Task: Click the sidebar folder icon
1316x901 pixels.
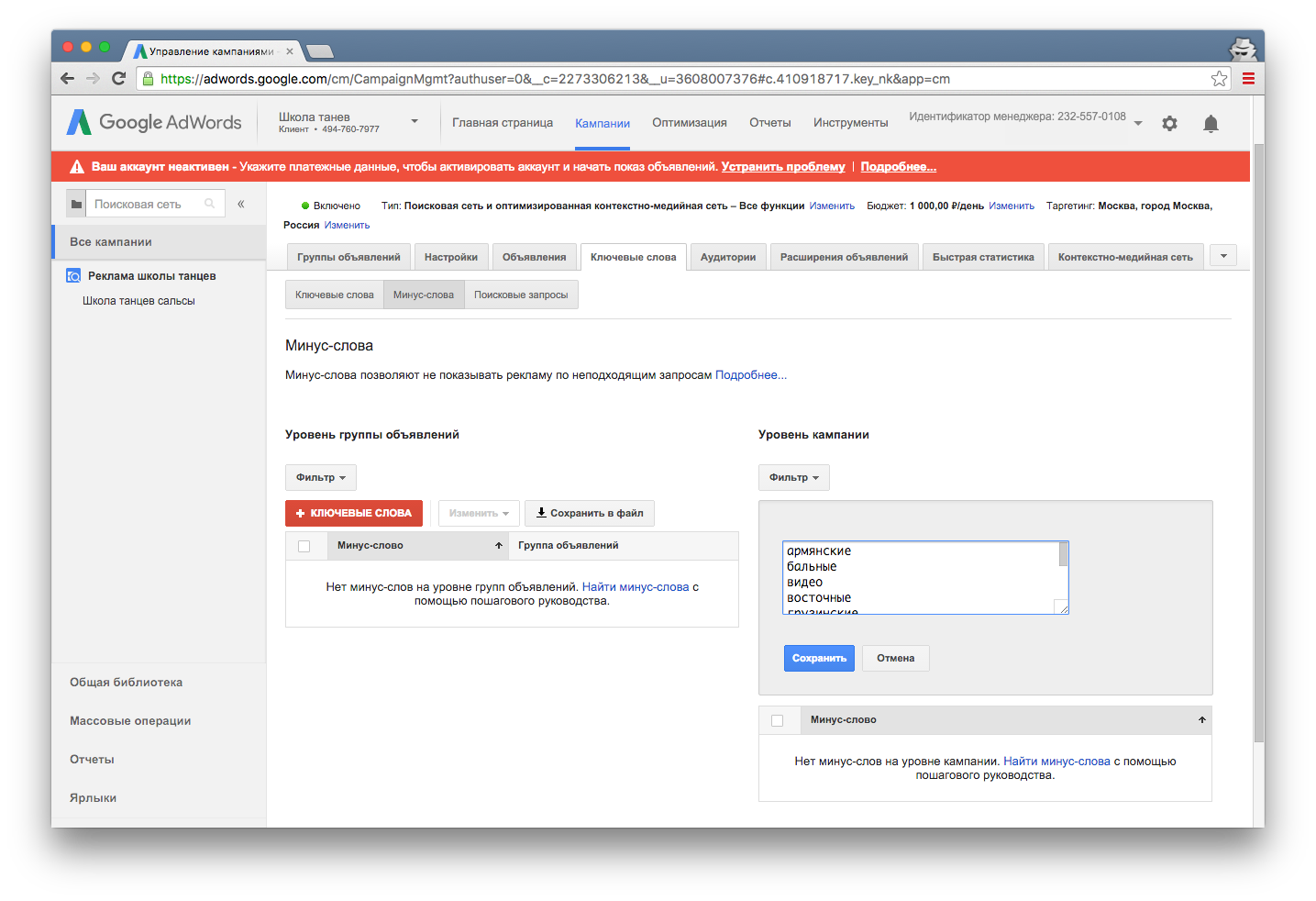Action: 77,204
